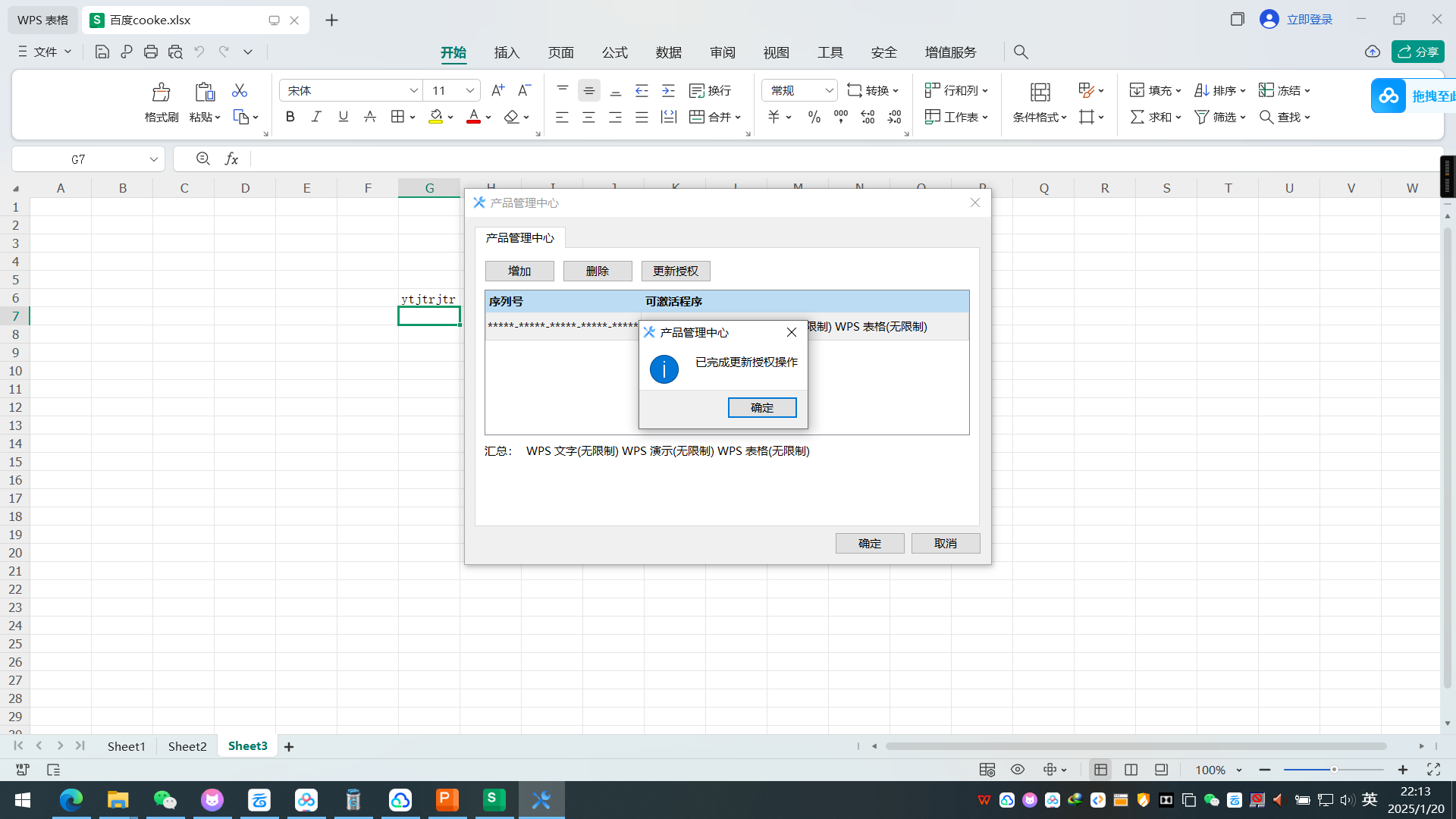Click the print icon in quick toolbar

(151, 52)
